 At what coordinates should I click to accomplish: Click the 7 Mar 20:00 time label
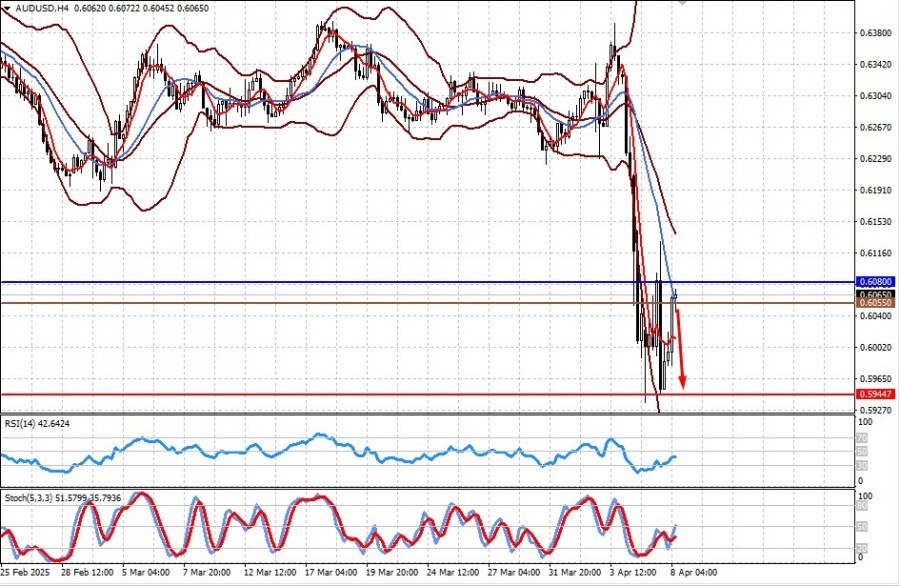(207, 573)
